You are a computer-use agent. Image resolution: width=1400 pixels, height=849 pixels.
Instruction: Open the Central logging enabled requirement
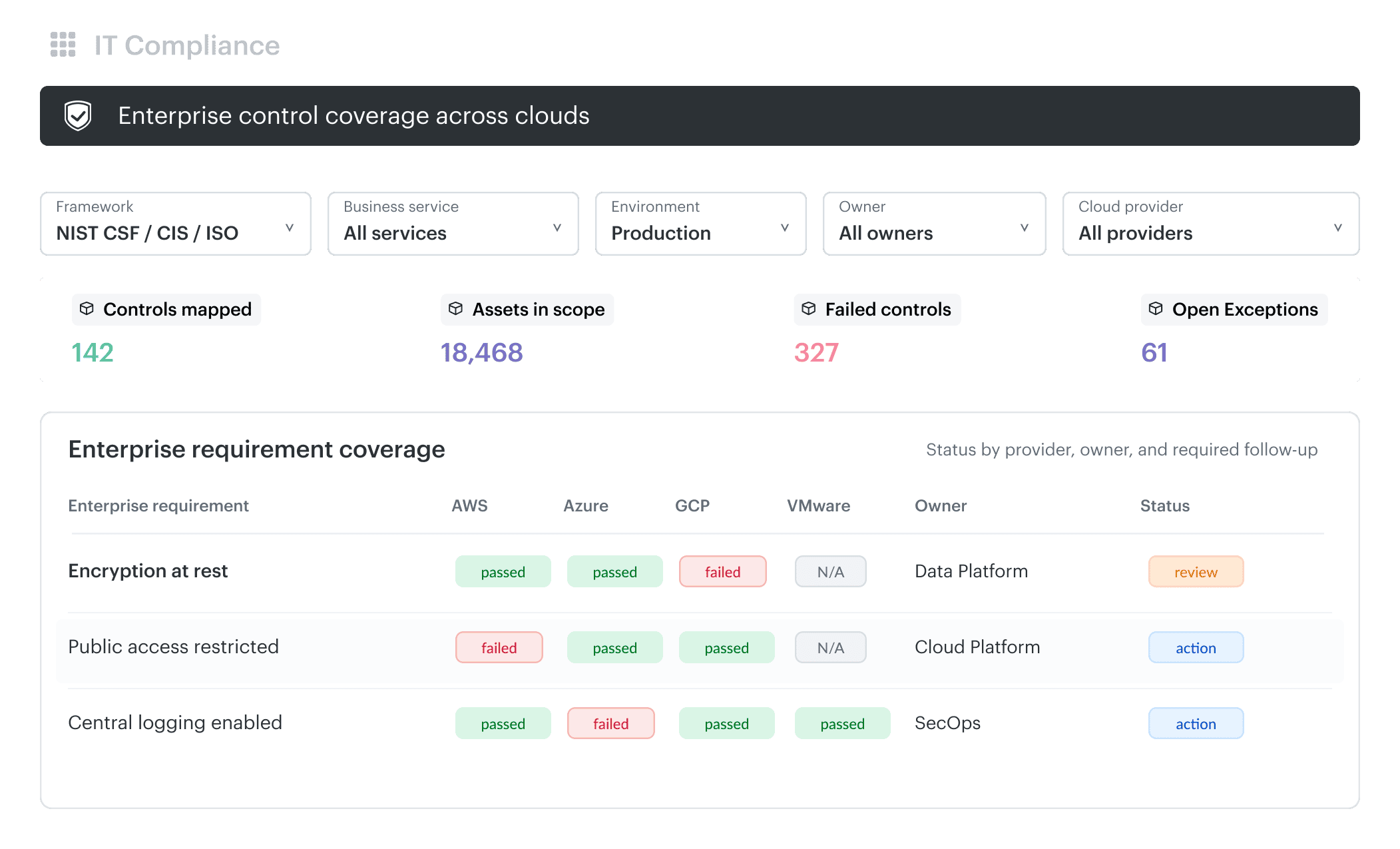[175, 722]
